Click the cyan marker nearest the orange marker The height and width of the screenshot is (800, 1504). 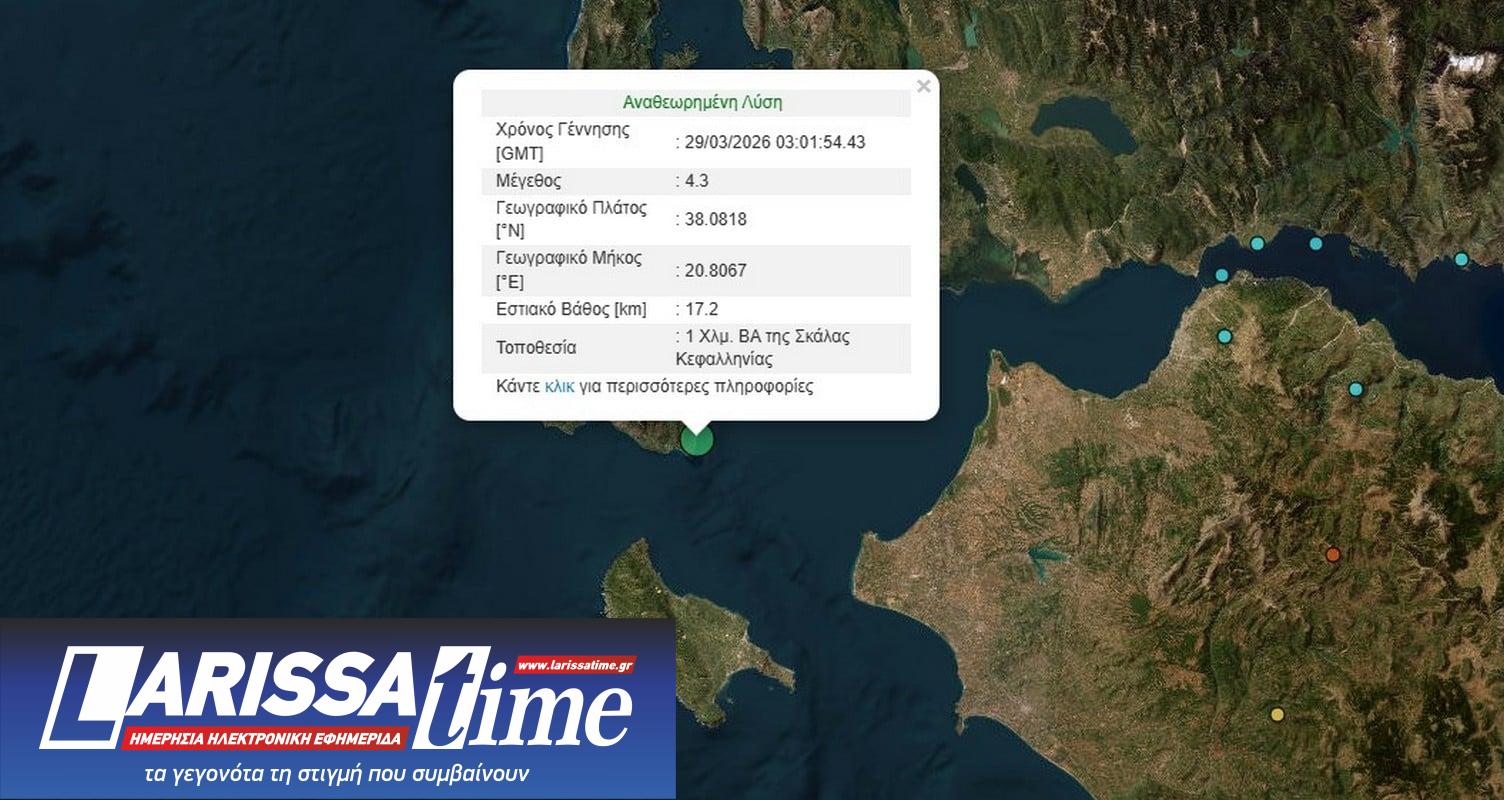pyautogui.click(x=1356, y=389)
